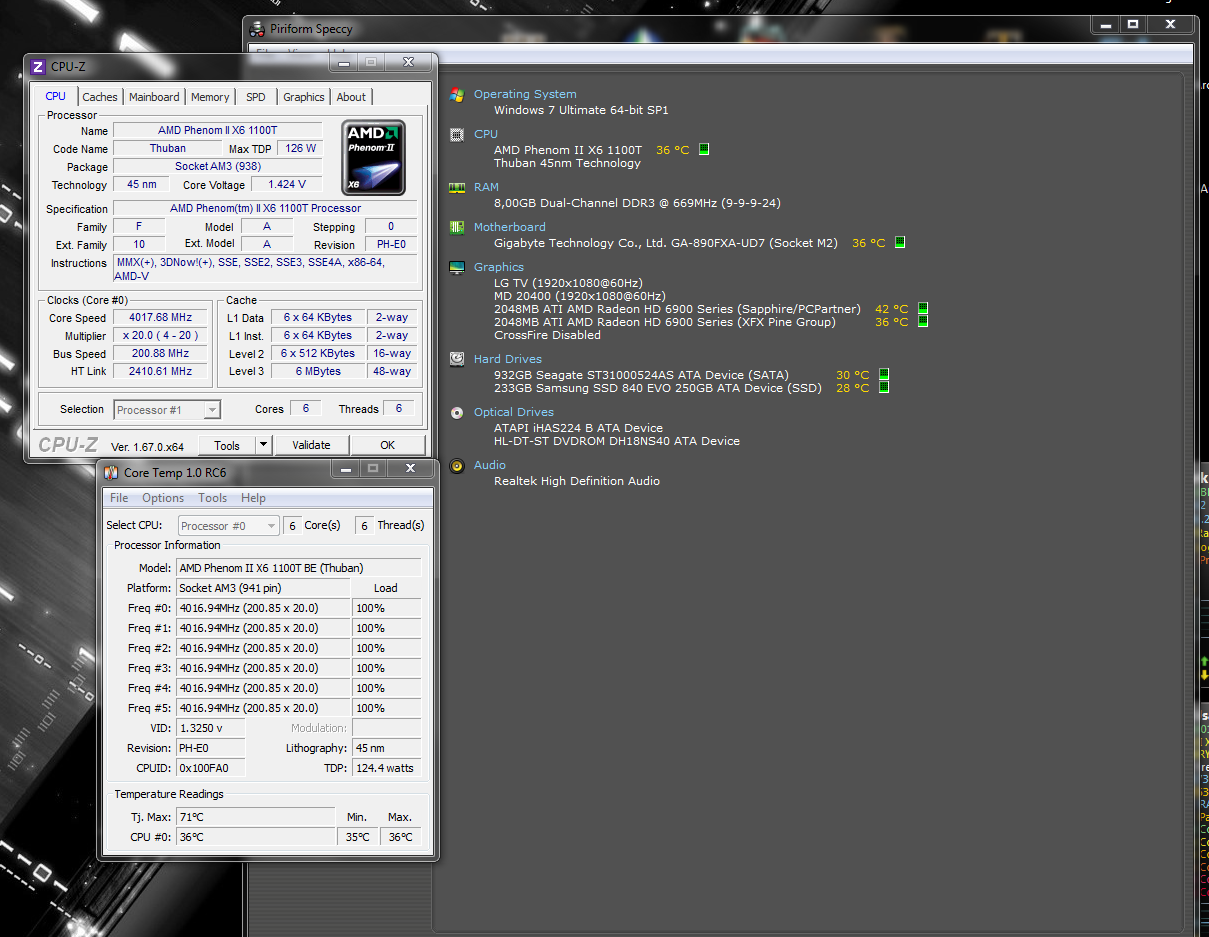Open the Optical Drives section link in Speccy
This screenshot has height=937, width=1209.
[514, 412]
